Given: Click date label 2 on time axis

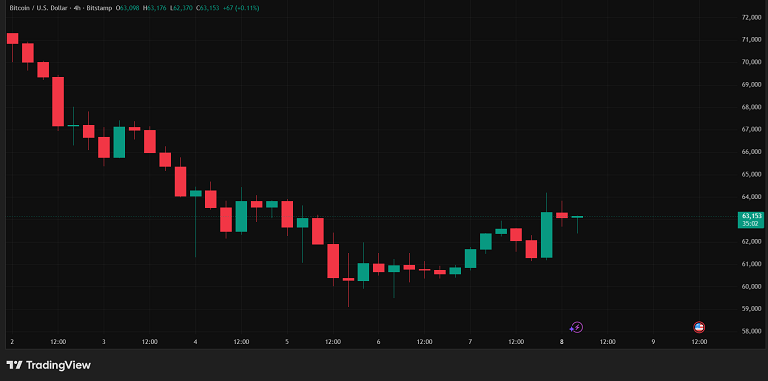Looking at the screenshot, I should 12,342.
